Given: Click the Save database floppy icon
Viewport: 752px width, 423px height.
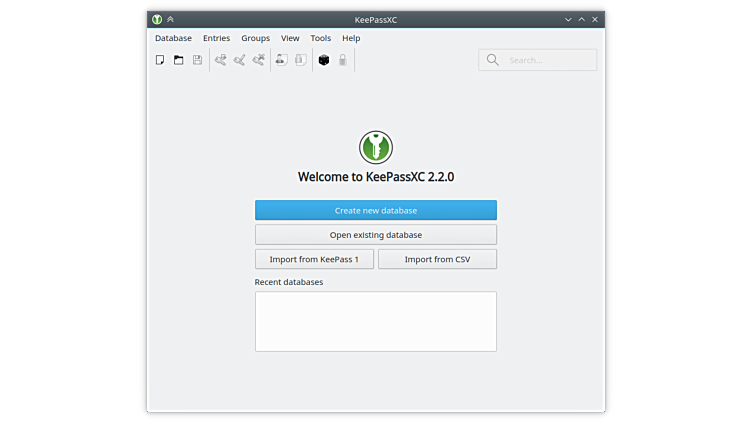Looking at the screenshot, I should click(x=197, y=60).
